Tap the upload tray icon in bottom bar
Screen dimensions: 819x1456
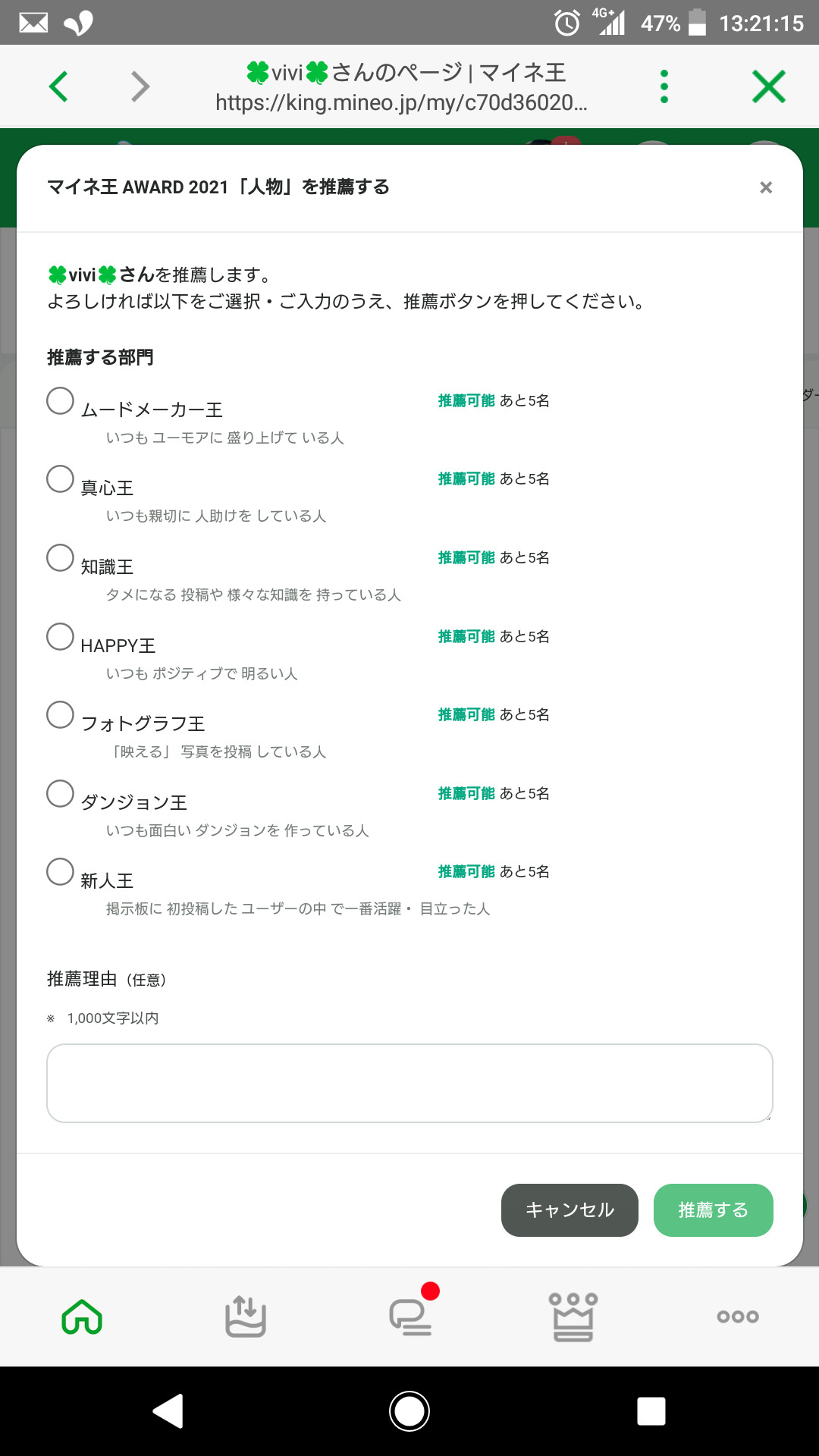tap(246, 1317)
